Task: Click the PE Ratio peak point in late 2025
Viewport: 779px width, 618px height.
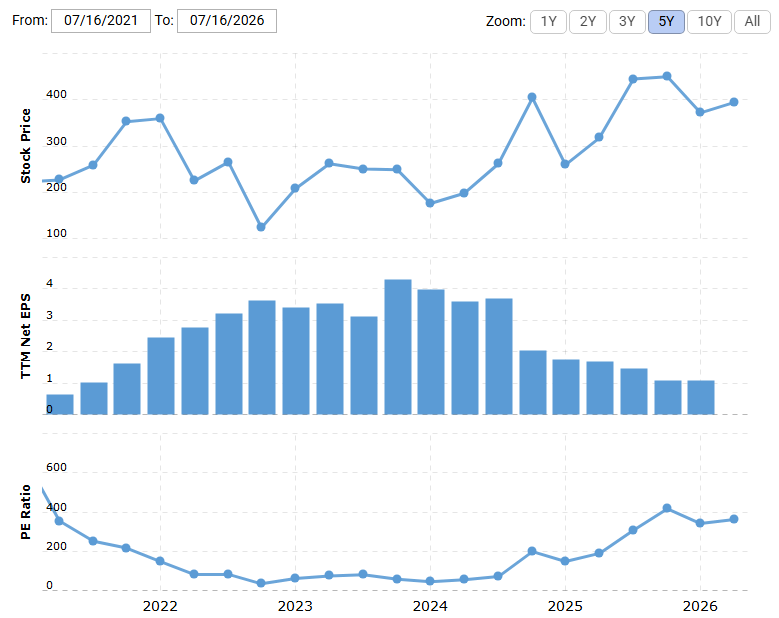Action: (667, 508)
